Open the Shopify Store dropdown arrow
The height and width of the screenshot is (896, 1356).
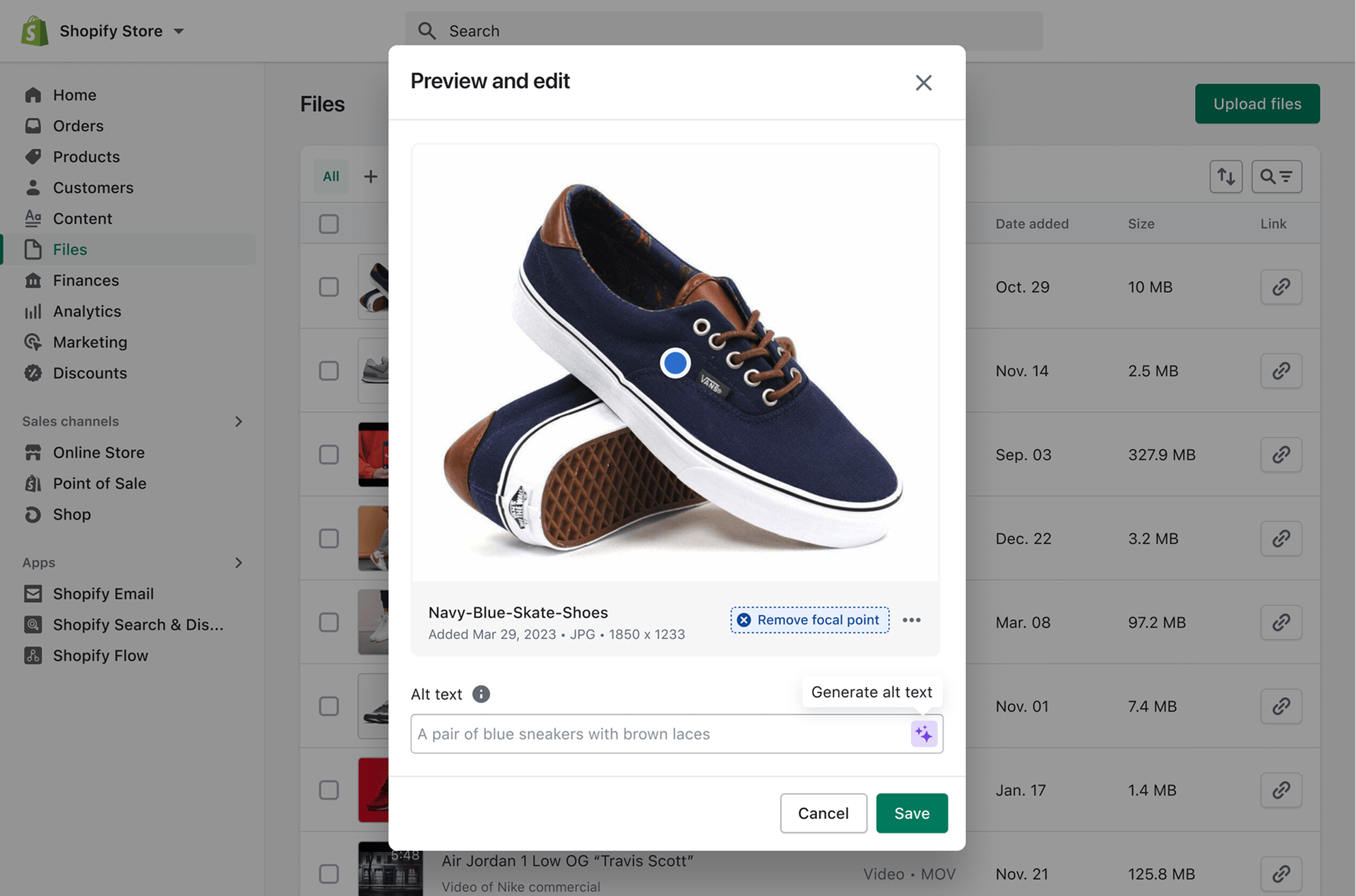[179, 31]
